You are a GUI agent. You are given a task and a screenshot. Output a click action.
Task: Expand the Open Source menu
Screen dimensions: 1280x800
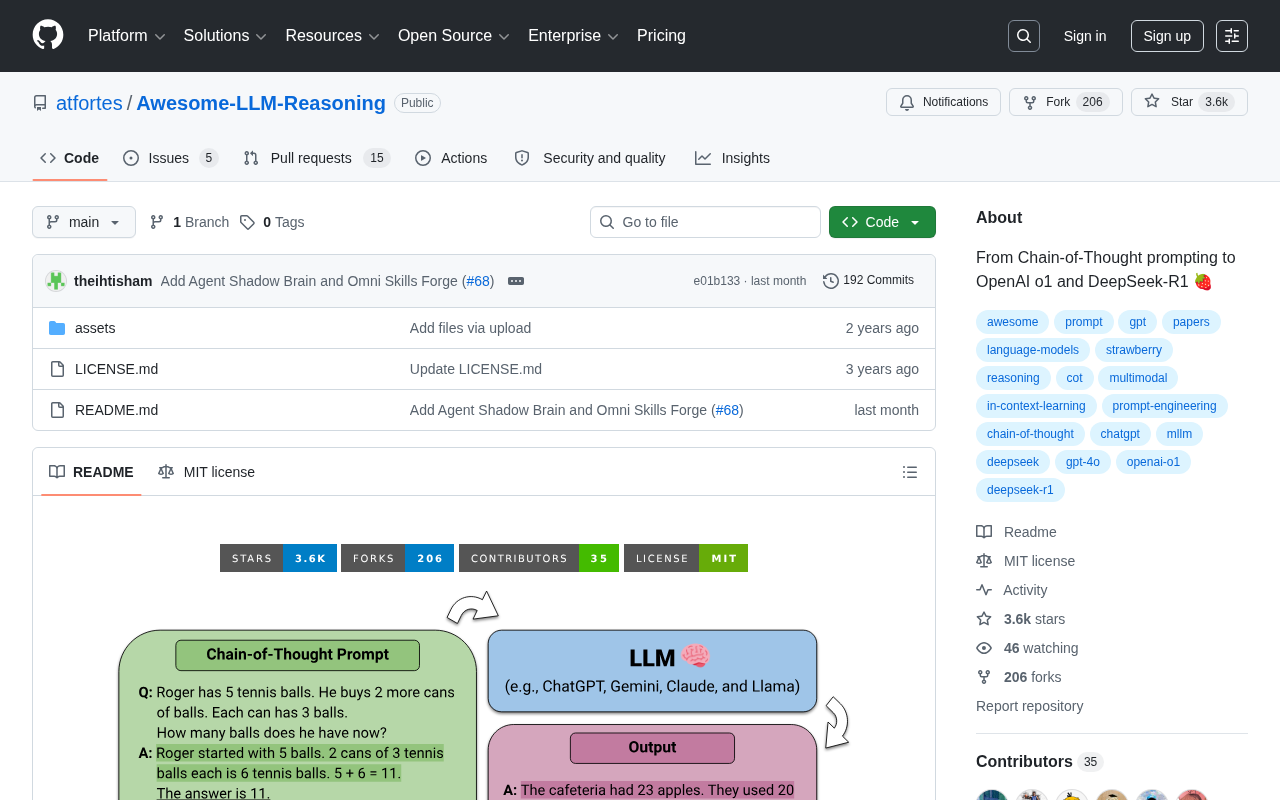point(454,36)
